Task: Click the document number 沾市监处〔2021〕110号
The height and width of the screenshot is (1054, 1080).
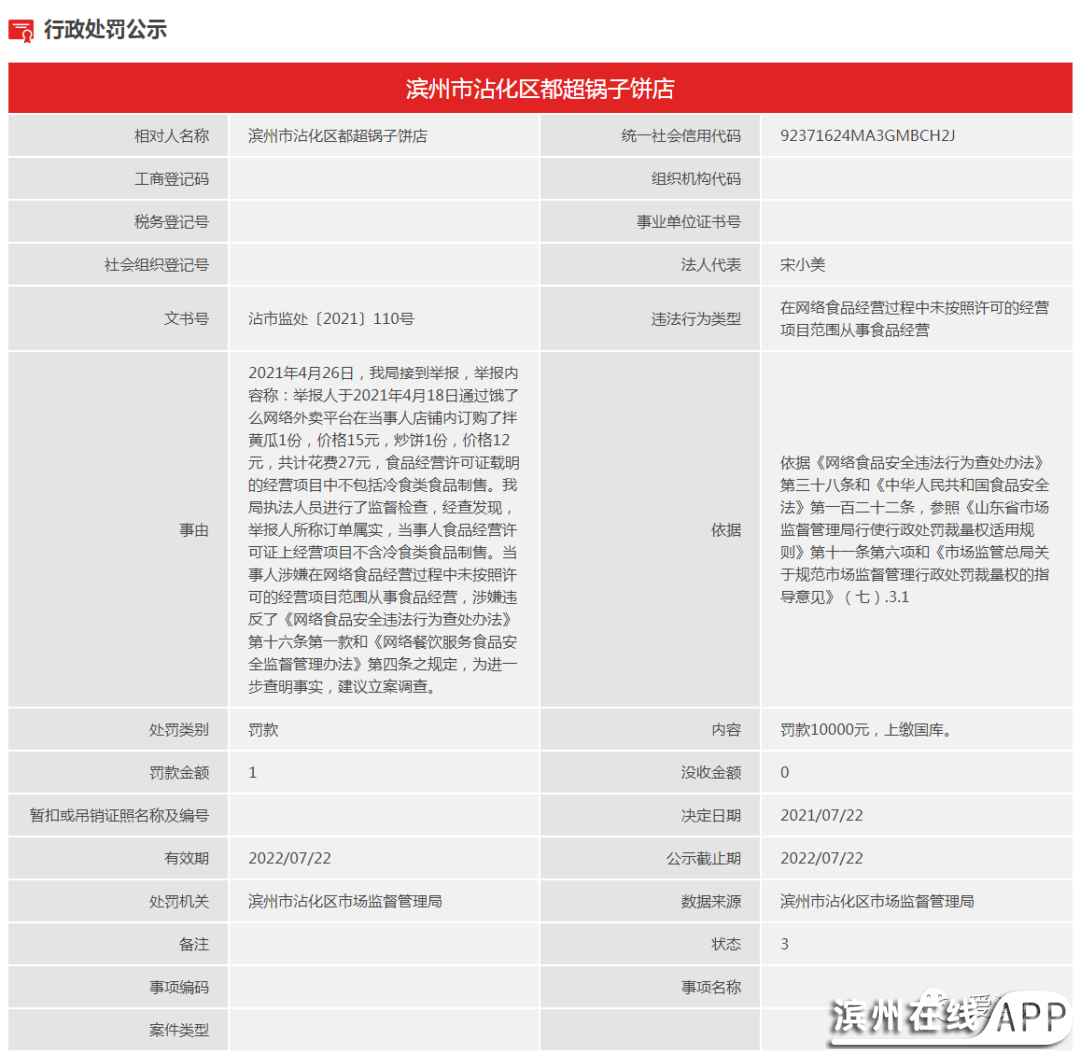Action: pyautogui.click(x=330, y=318)
